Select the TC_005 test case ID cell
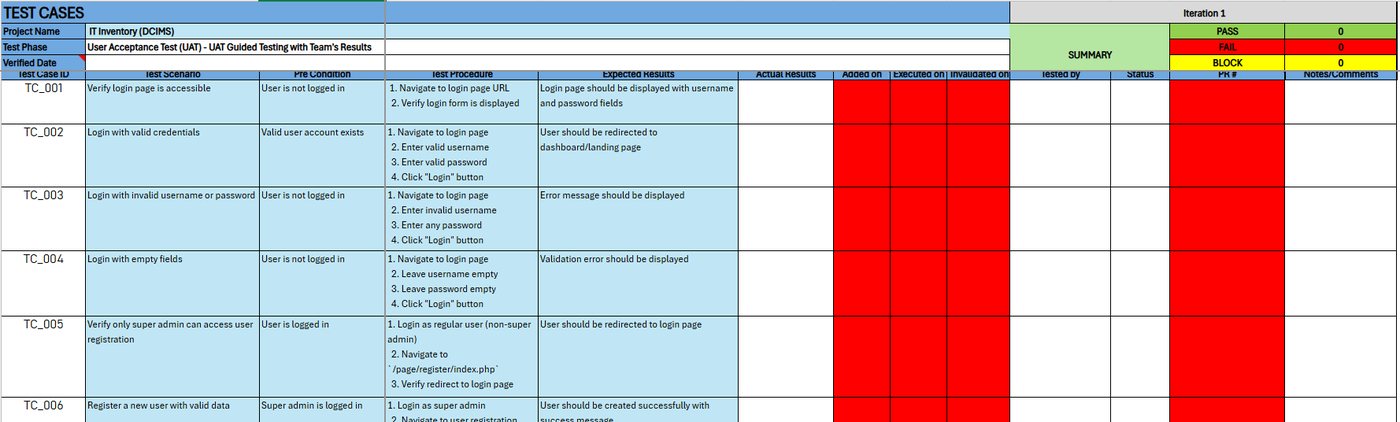Screen dimensions: 1400x422 click(42, 356)
